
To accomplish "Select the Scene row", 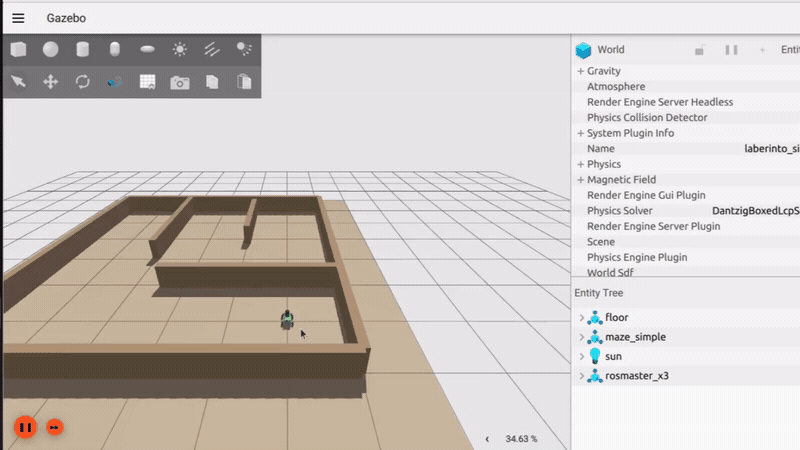I will point(687,242).
